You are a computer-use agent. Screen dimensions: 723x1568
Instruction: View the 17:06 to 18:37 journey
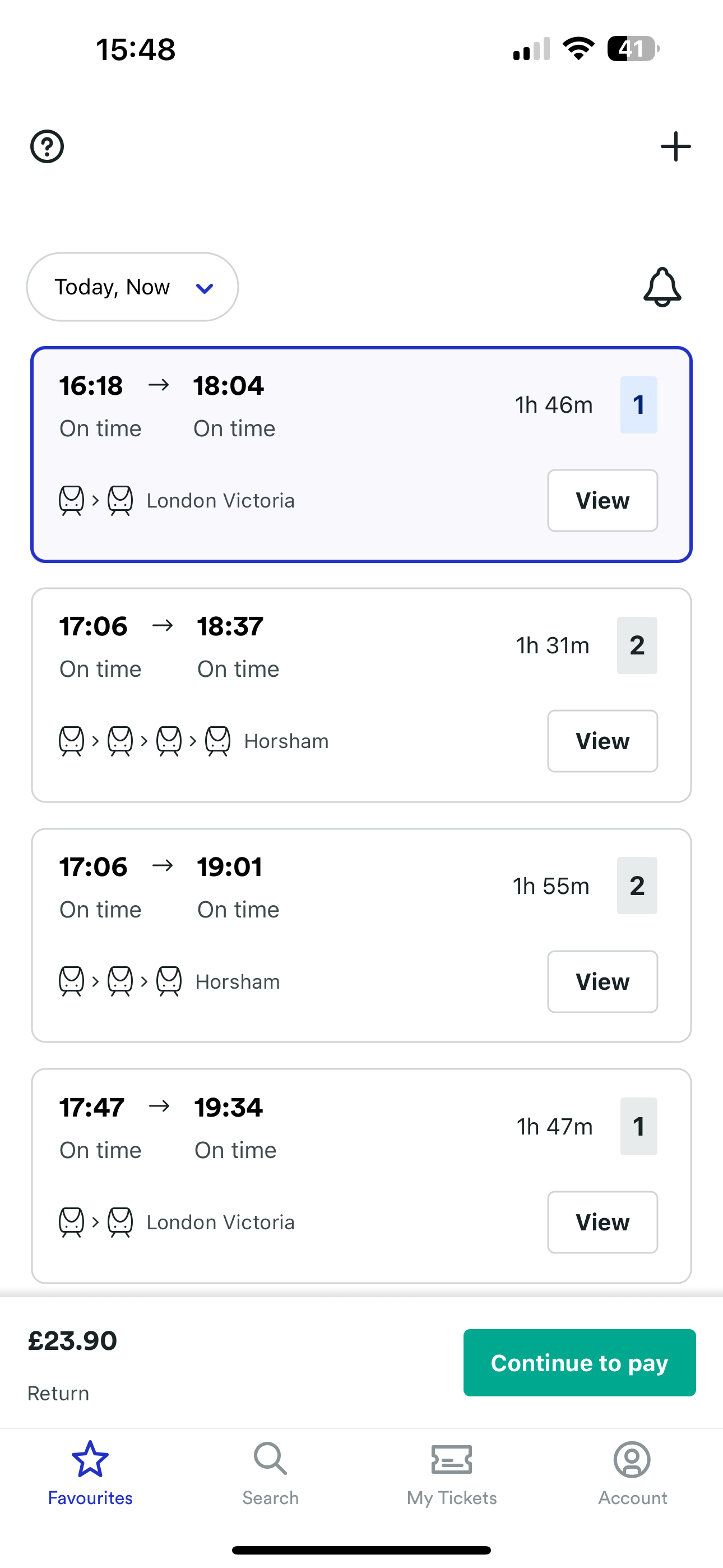pyautogui.click(x=602, y=741)
